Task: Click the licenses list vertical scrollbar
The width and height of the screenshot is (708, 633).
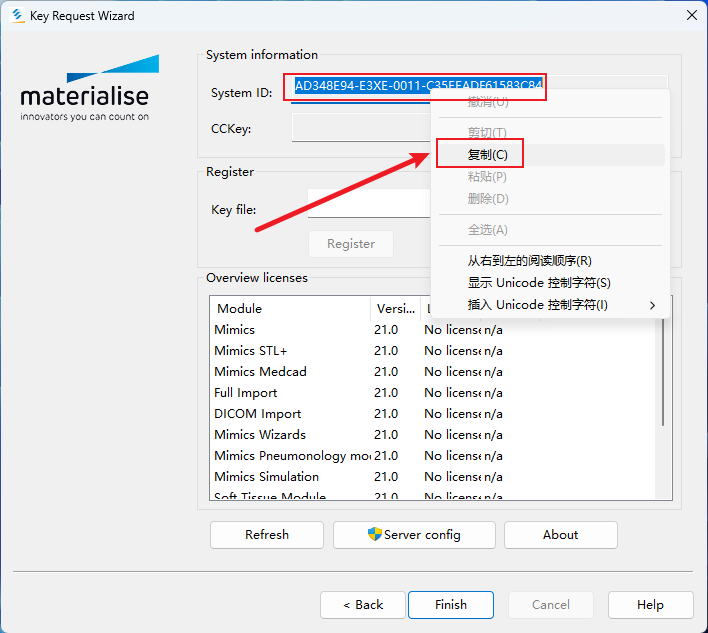Action: click(x=663, y=371)
